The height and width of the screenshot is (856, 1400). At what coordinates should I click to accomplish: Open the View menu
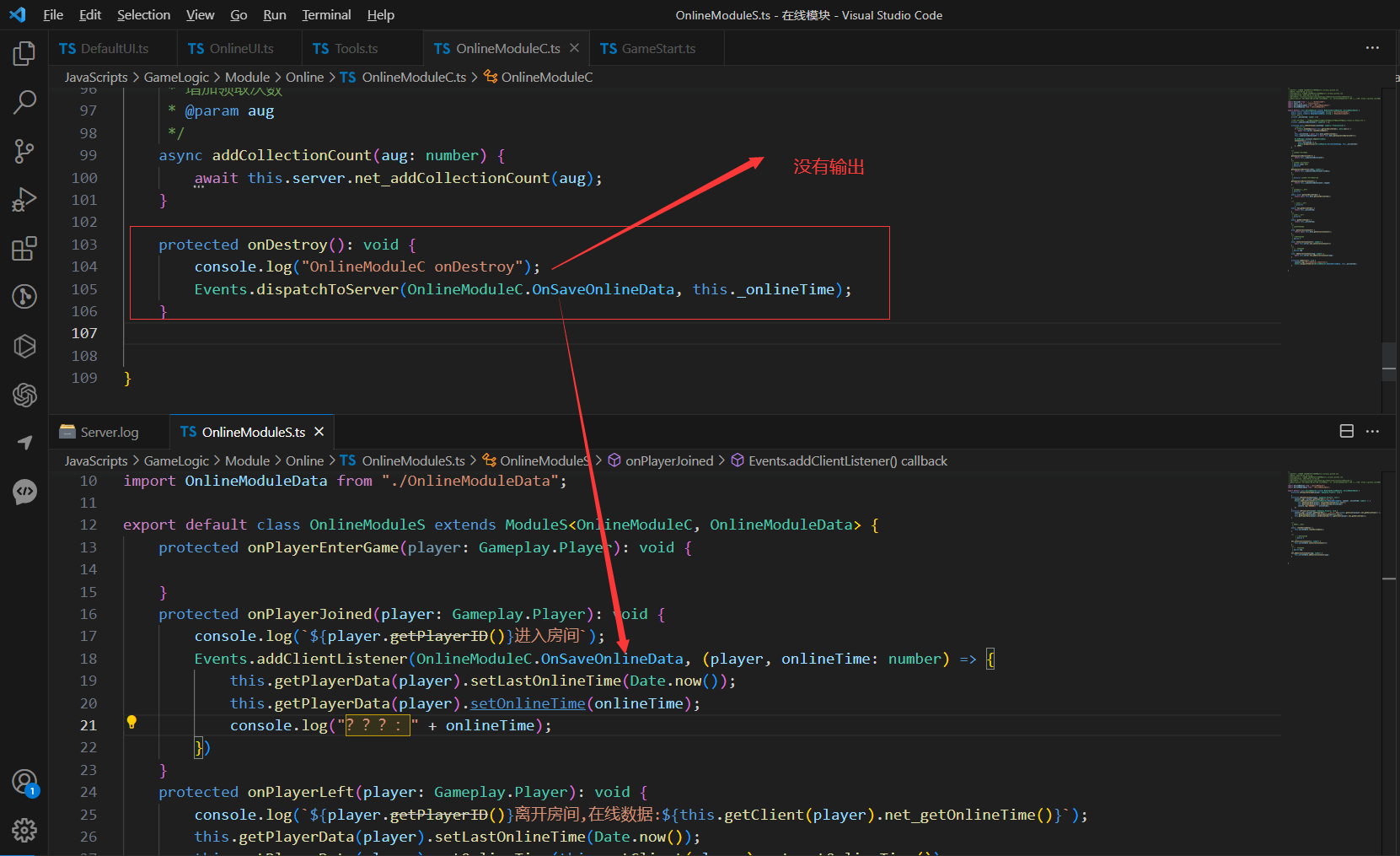point(201,14)
